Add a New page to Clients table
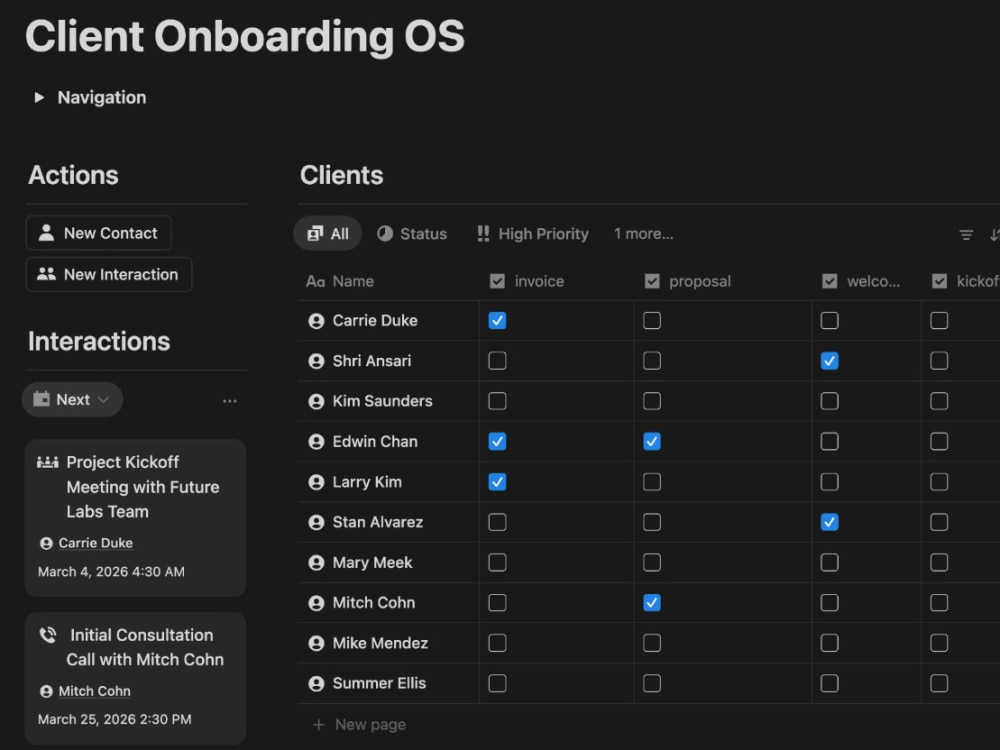Image resolution: width=1000 pixels, height=750 pixels. pyautogui.click(x=359, y=724)
